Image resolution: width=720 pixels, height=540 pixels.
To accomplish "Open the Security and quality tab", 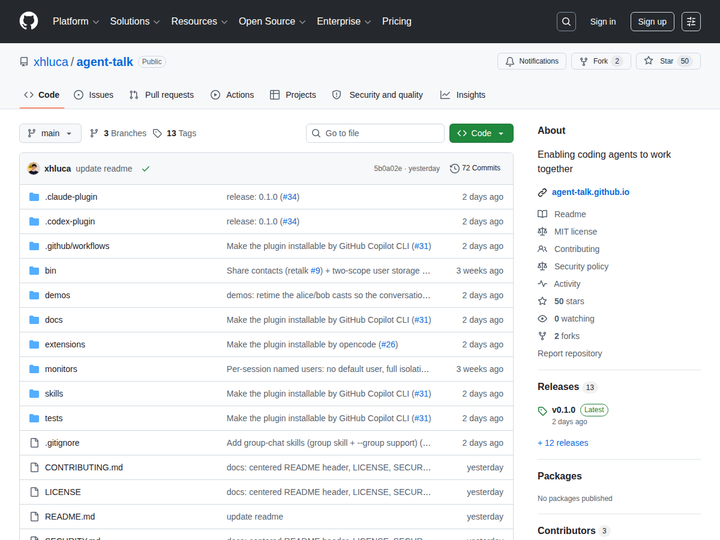I will pyautogui.click(x=377, y=95).
